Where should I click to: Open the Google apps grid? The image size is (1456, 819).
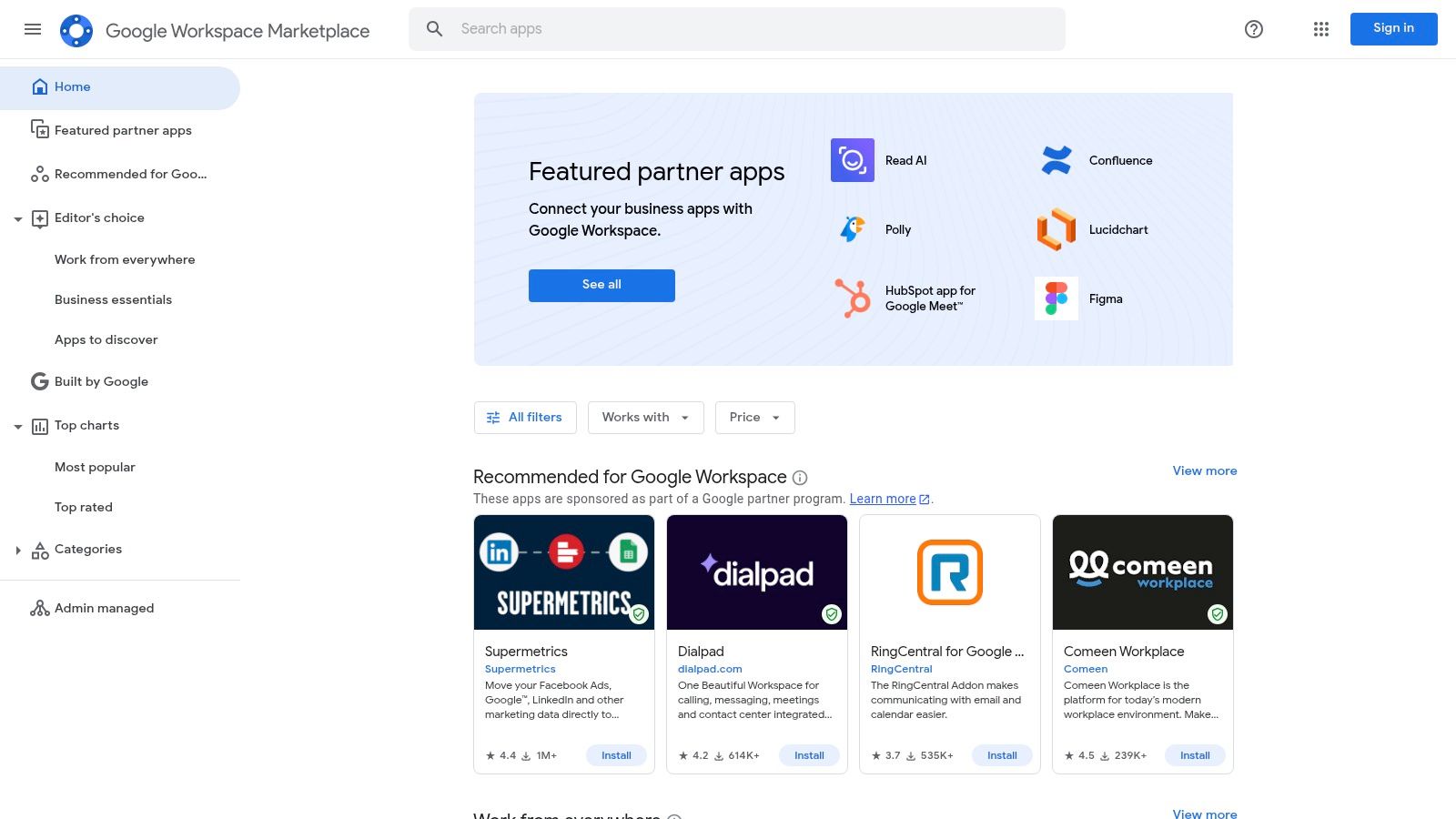point(1321,29)
